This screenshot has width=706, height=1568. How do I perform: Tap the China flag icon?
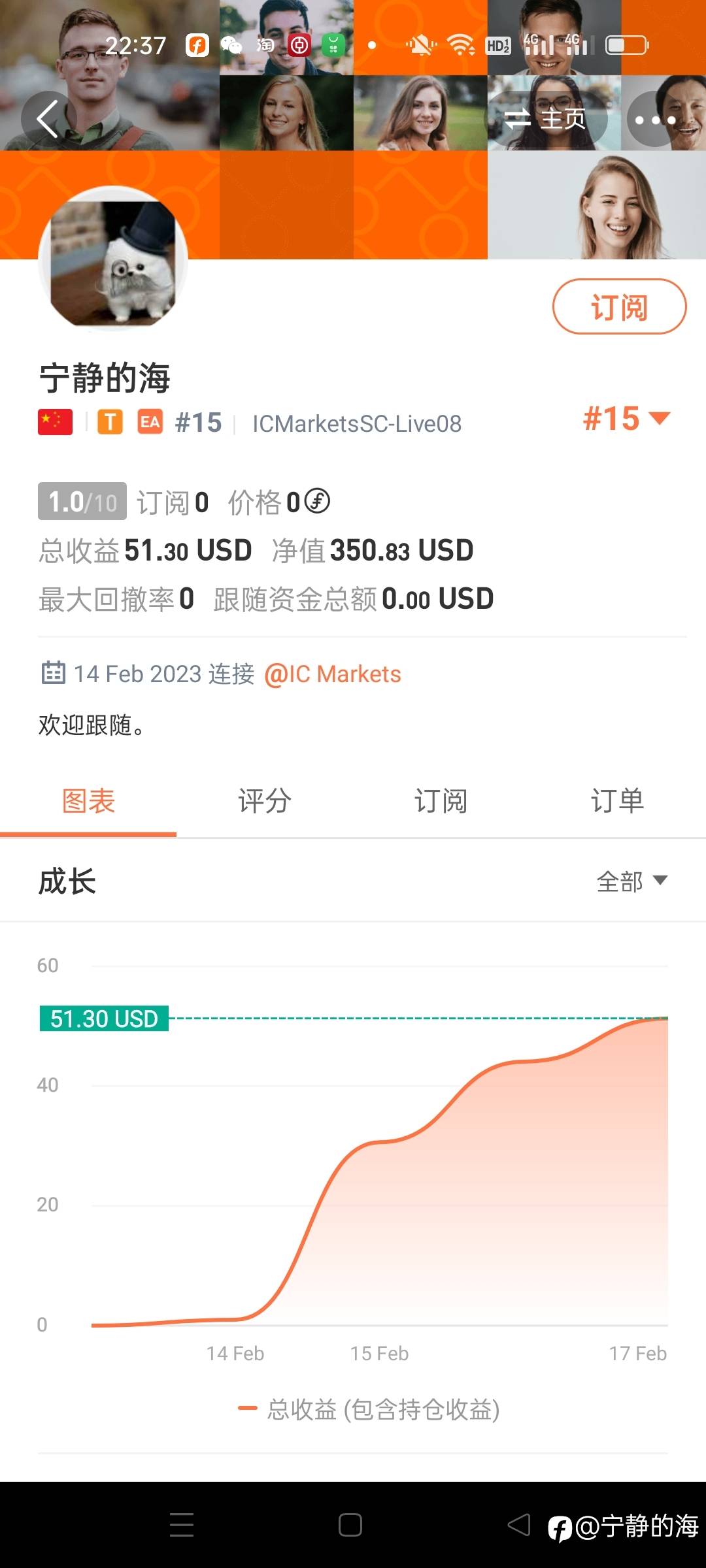pyautogui.click(x=56, y=423)
